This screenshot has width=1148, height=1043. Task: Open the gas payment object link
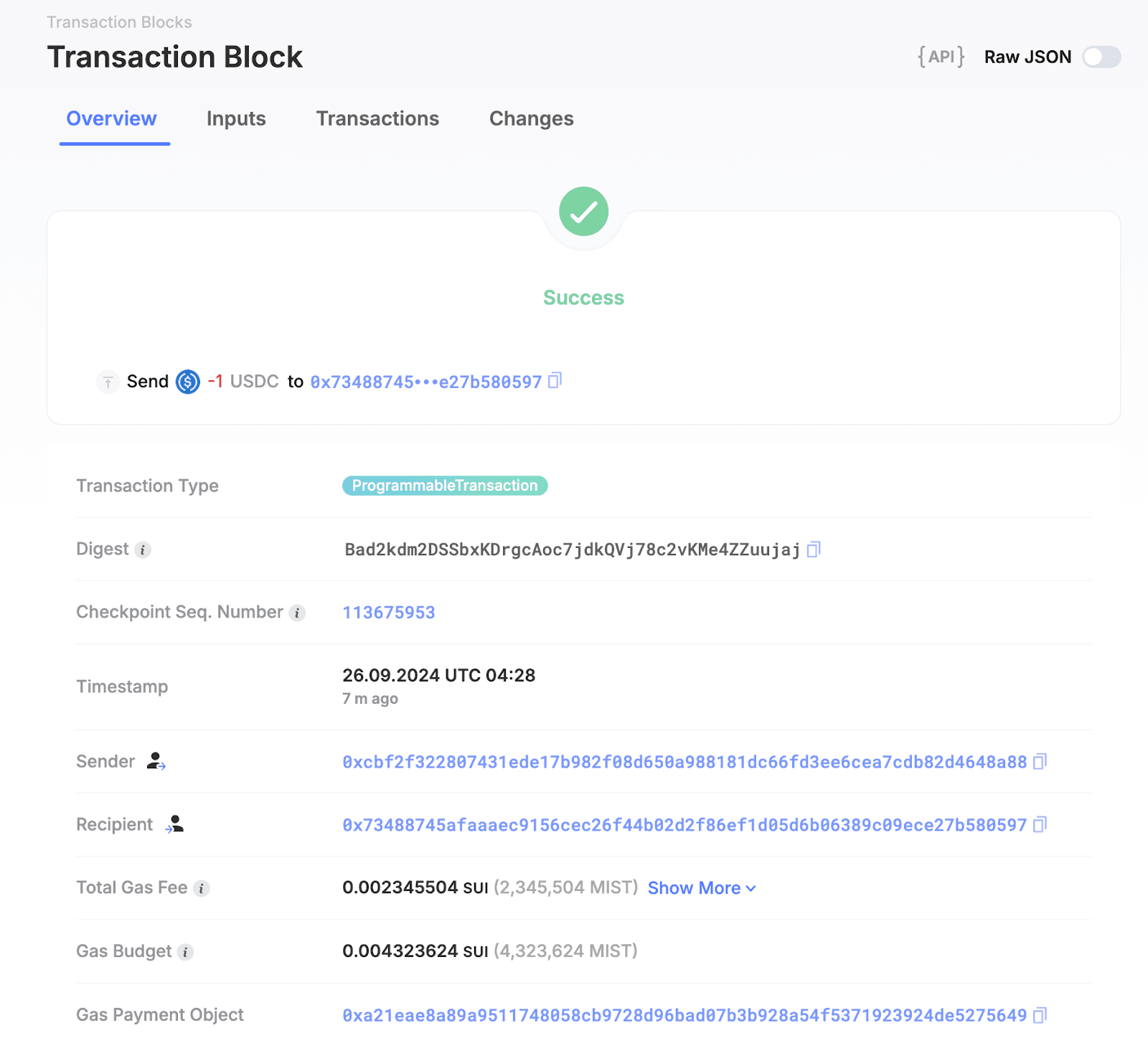click(684, 1015)
